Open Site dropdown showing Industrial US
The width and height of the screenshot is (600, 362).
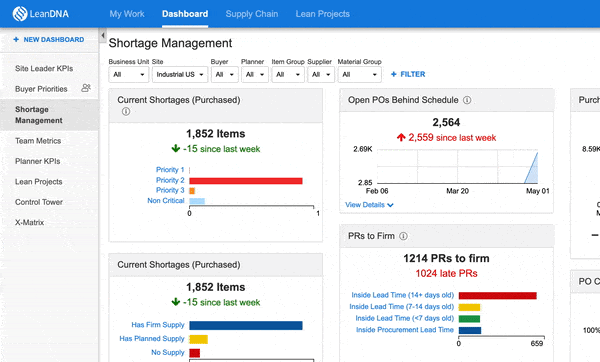click(180, 75)
